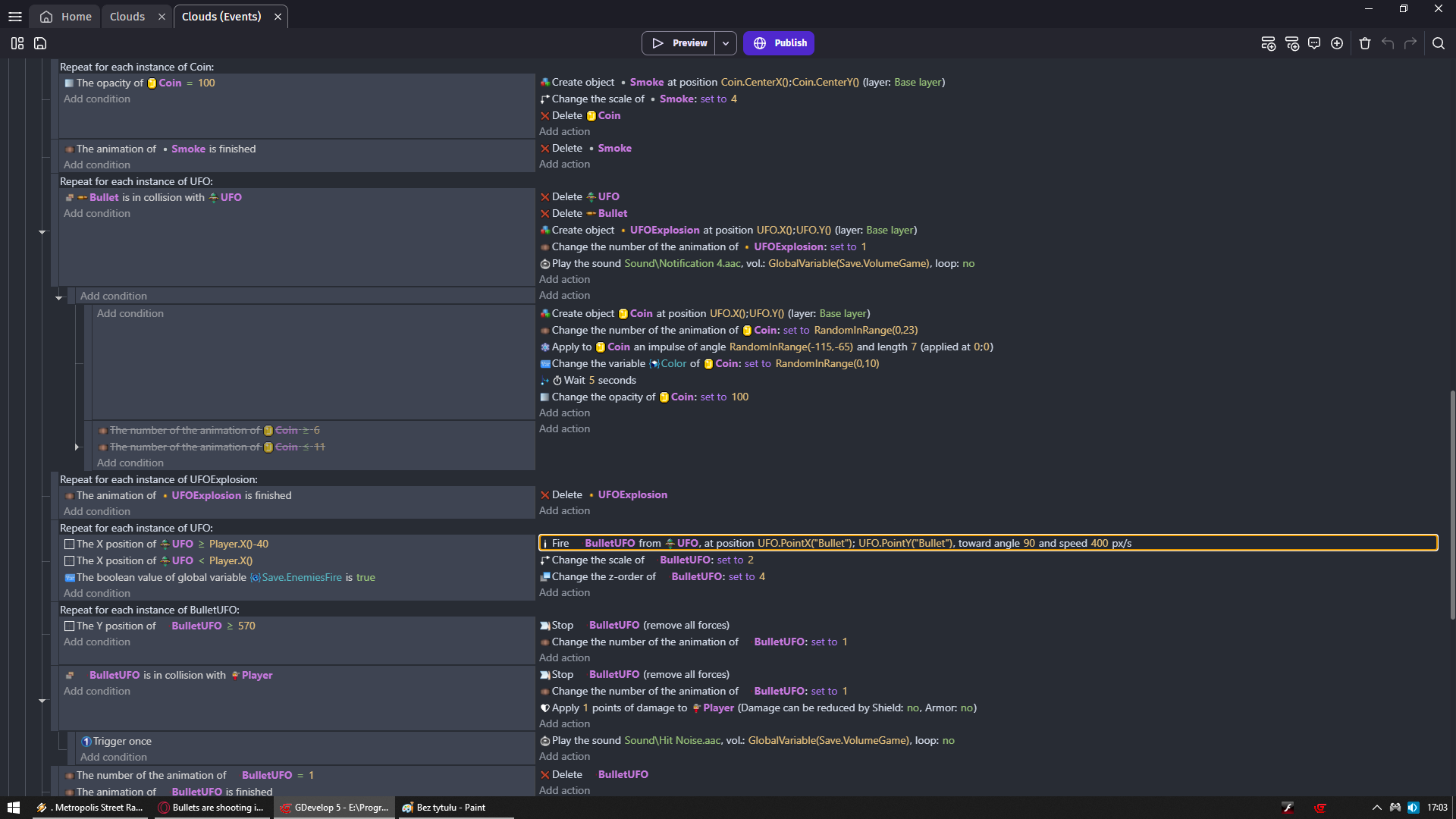The width and height of the screenshot is (1456, 819).
Task: Select the Apply to Coin an impulse action
Action: click(x=766, y=347)
